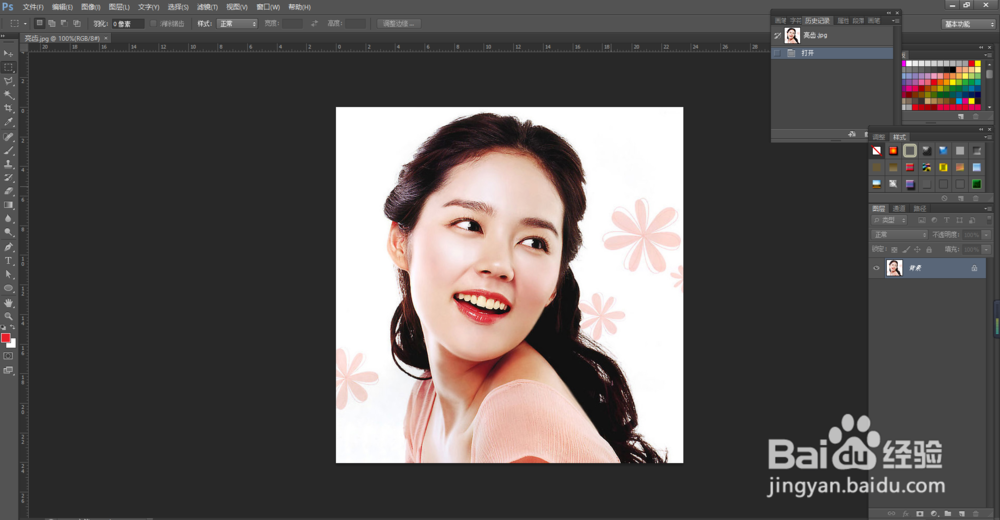The width and height of the screenshot is (1000, 520).
Task: Open the fill 填充 dropdown arrow
Action: tap(986, 249)
